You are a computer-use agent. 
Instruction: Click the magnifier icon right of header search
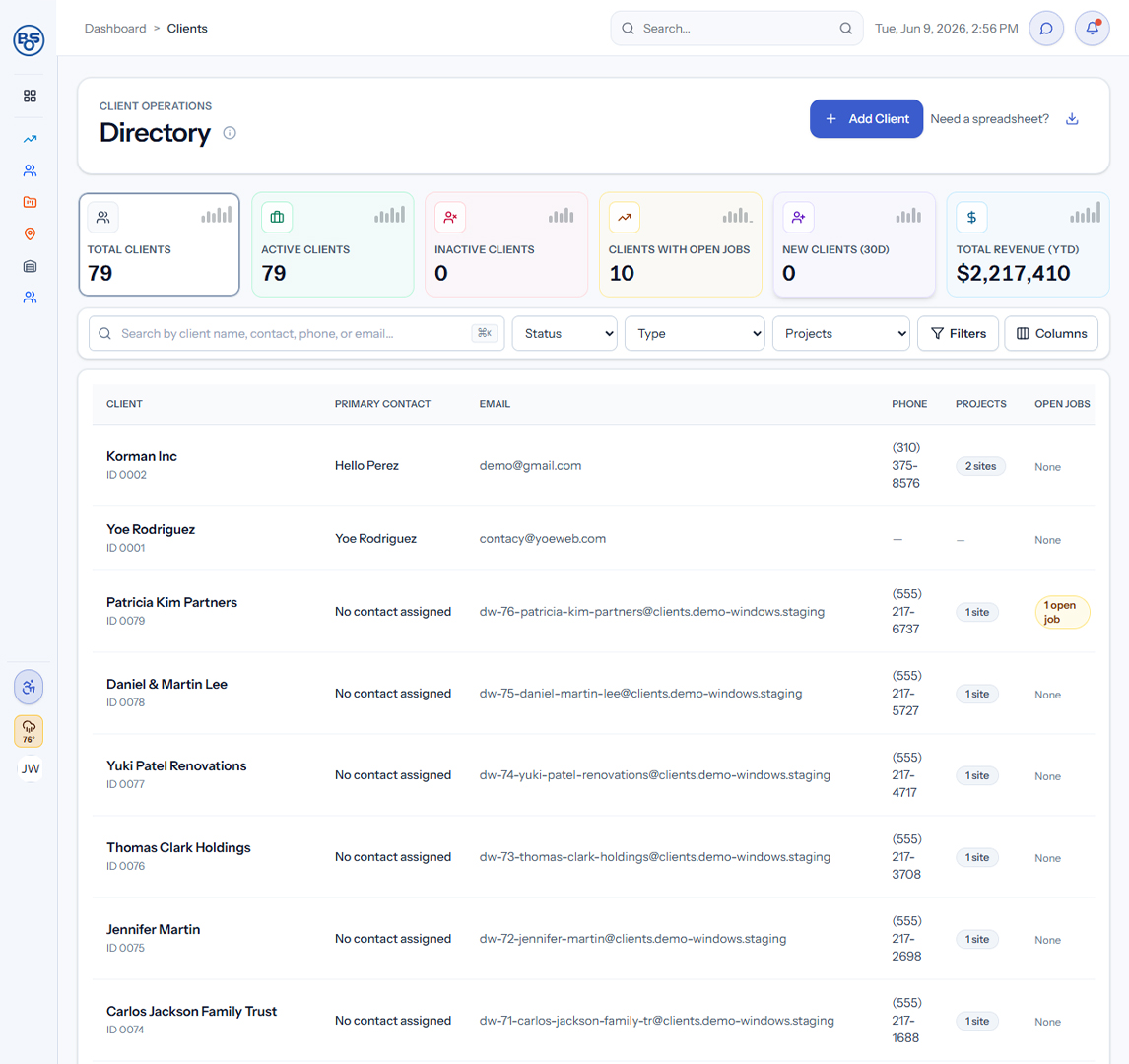point(845,28)
